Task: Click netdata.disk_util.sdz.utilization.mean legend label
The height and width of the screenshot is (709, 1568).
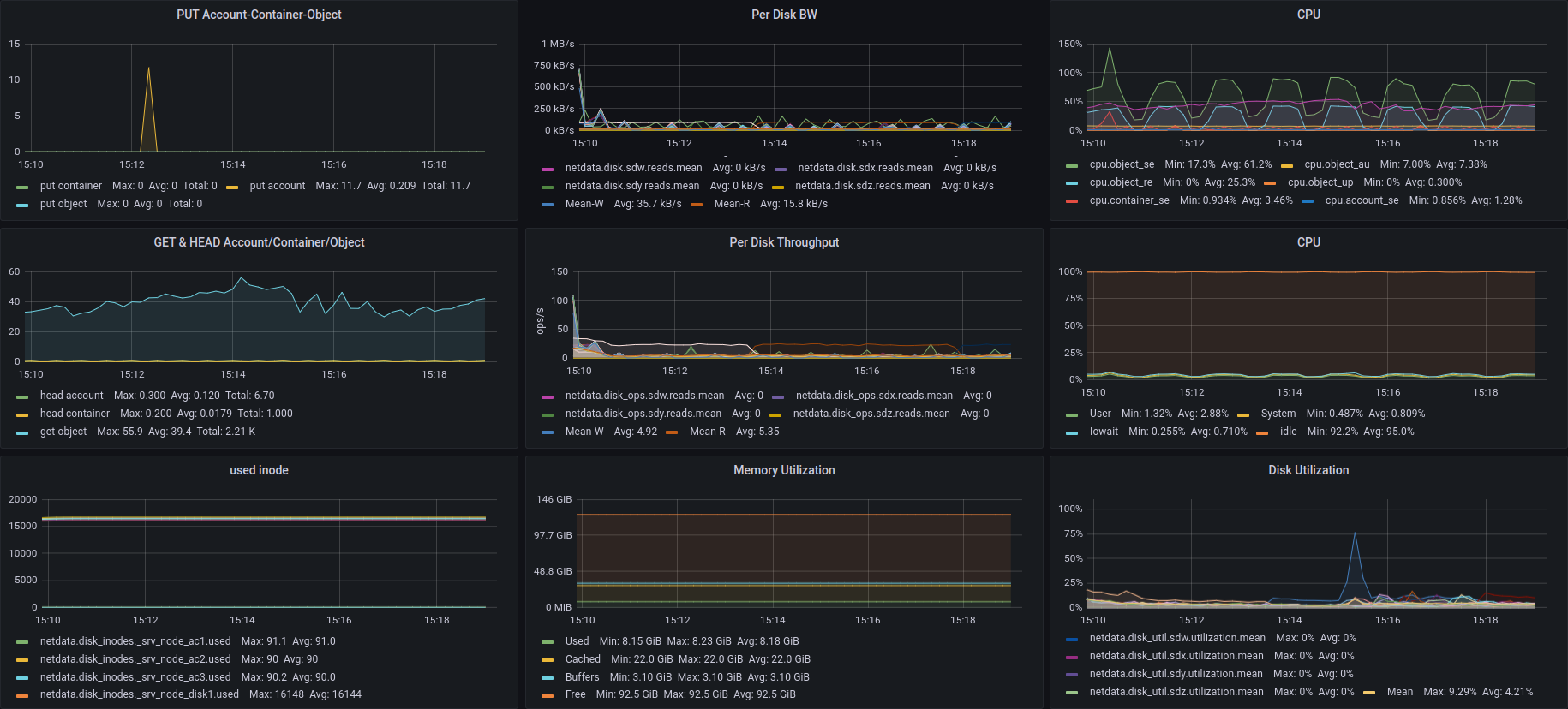Action: point(1176,692)
